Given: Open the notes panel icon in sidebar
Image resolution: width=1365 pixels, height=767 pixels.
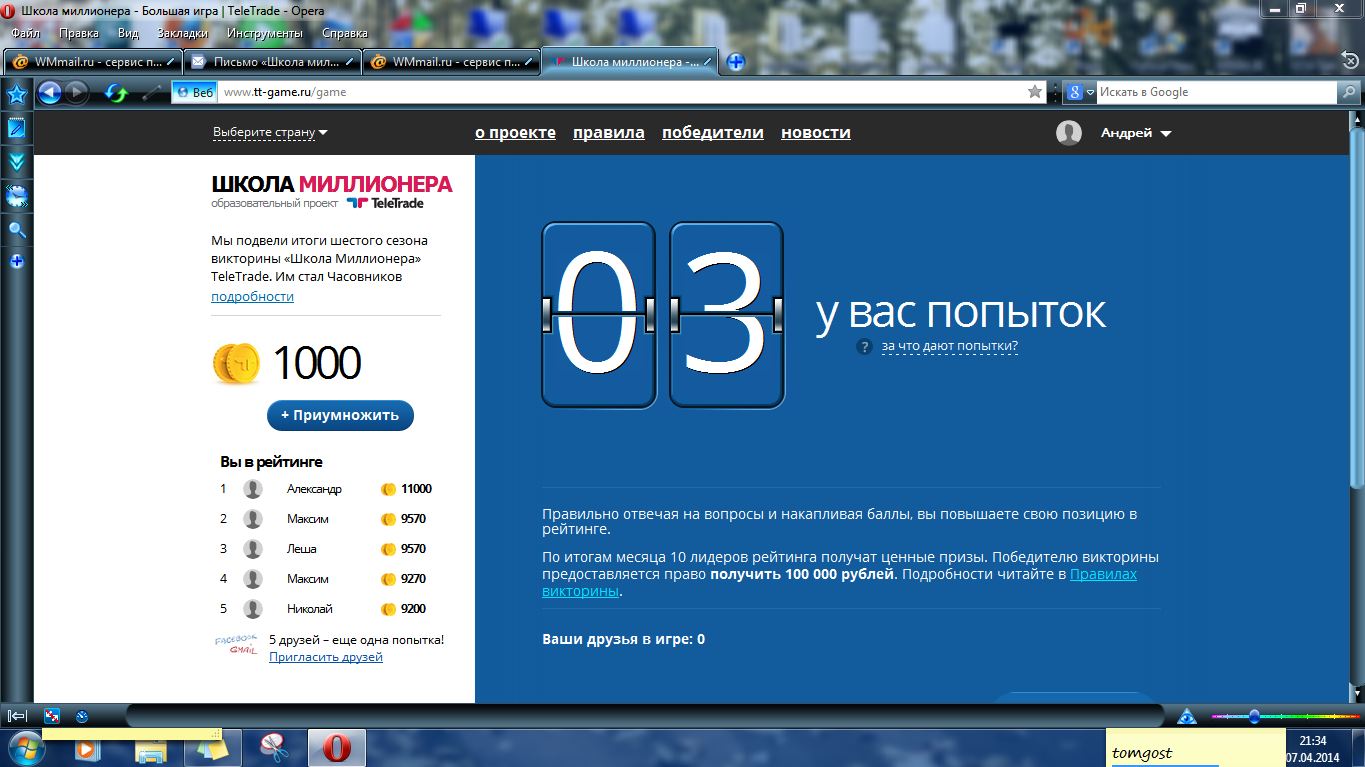Looking at the screenshot, I should tap(16, 128).
